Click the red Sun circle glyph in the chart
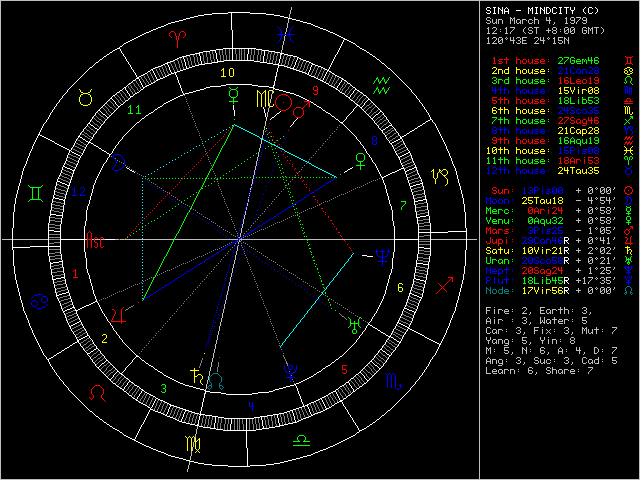This screenshot has width=640, height=480. [x=283, y=102]
